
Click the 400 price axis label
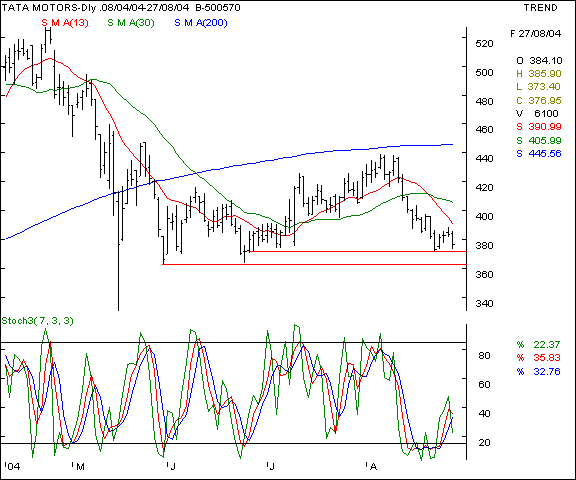[x=484, y=217]
